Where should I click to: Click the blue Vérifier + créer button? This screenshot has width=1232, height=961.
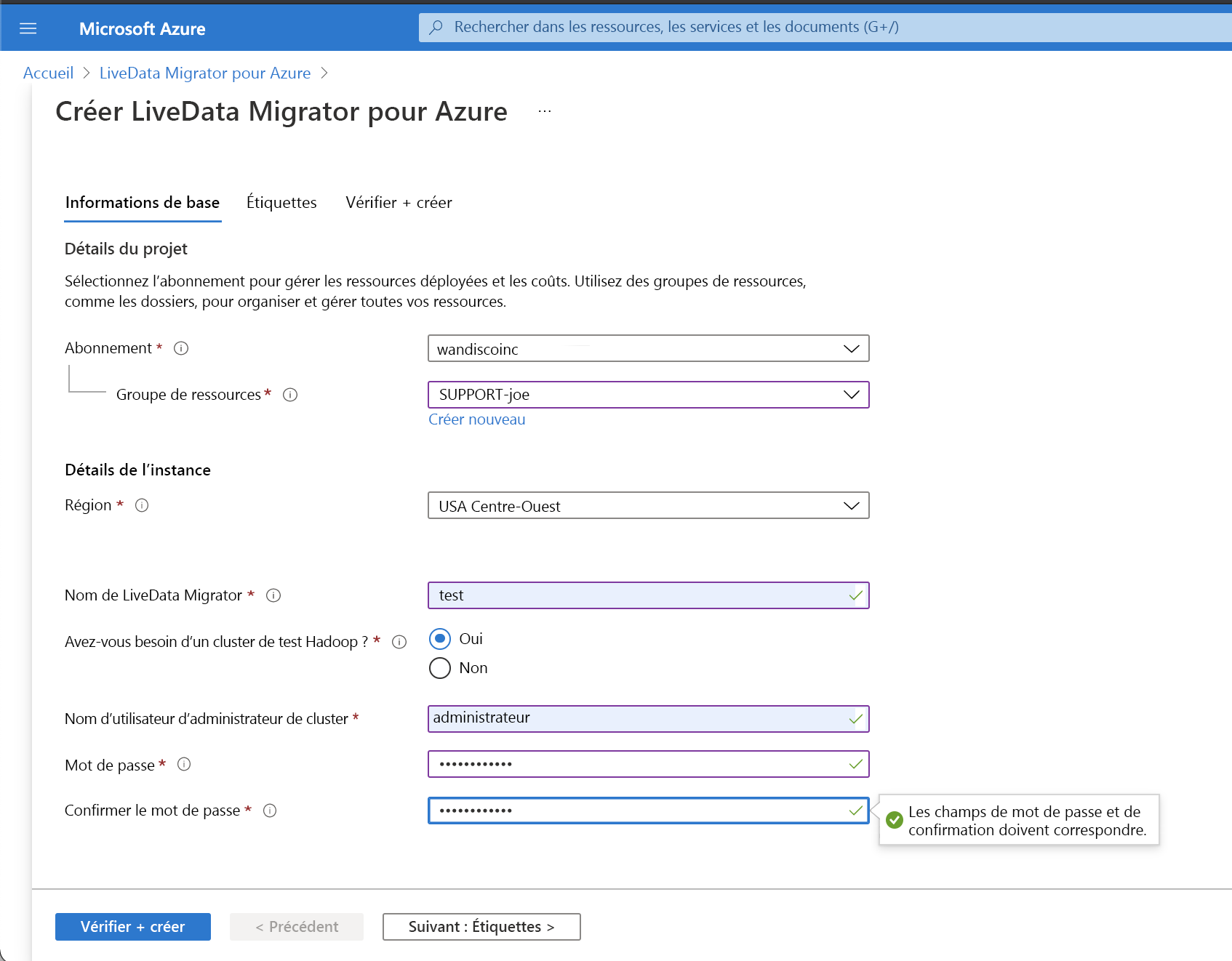coord(133,927)
